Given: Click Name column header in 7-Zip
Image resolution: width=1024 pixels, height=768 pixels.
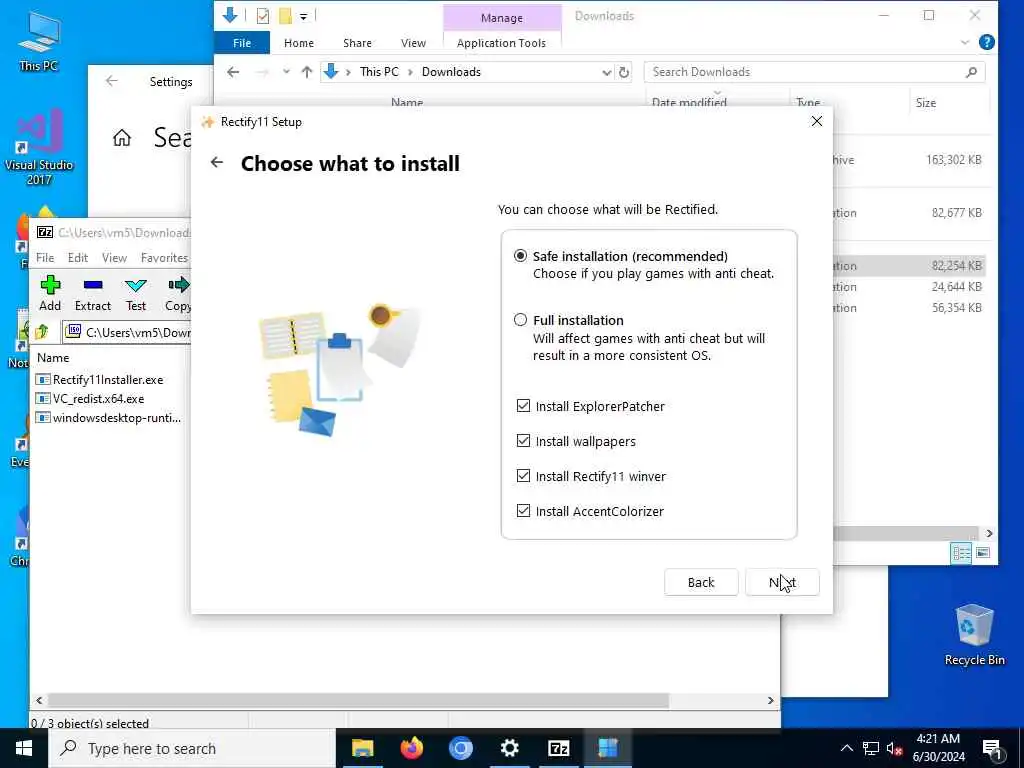Looking at the screenshot, I should [53, 358].
